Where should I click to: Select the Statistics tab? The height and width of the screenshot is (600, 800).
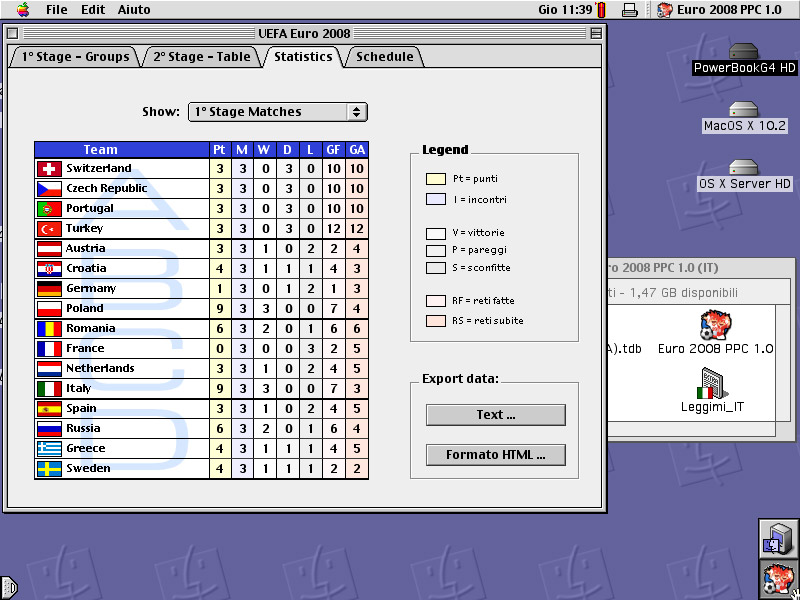[303, 57]
